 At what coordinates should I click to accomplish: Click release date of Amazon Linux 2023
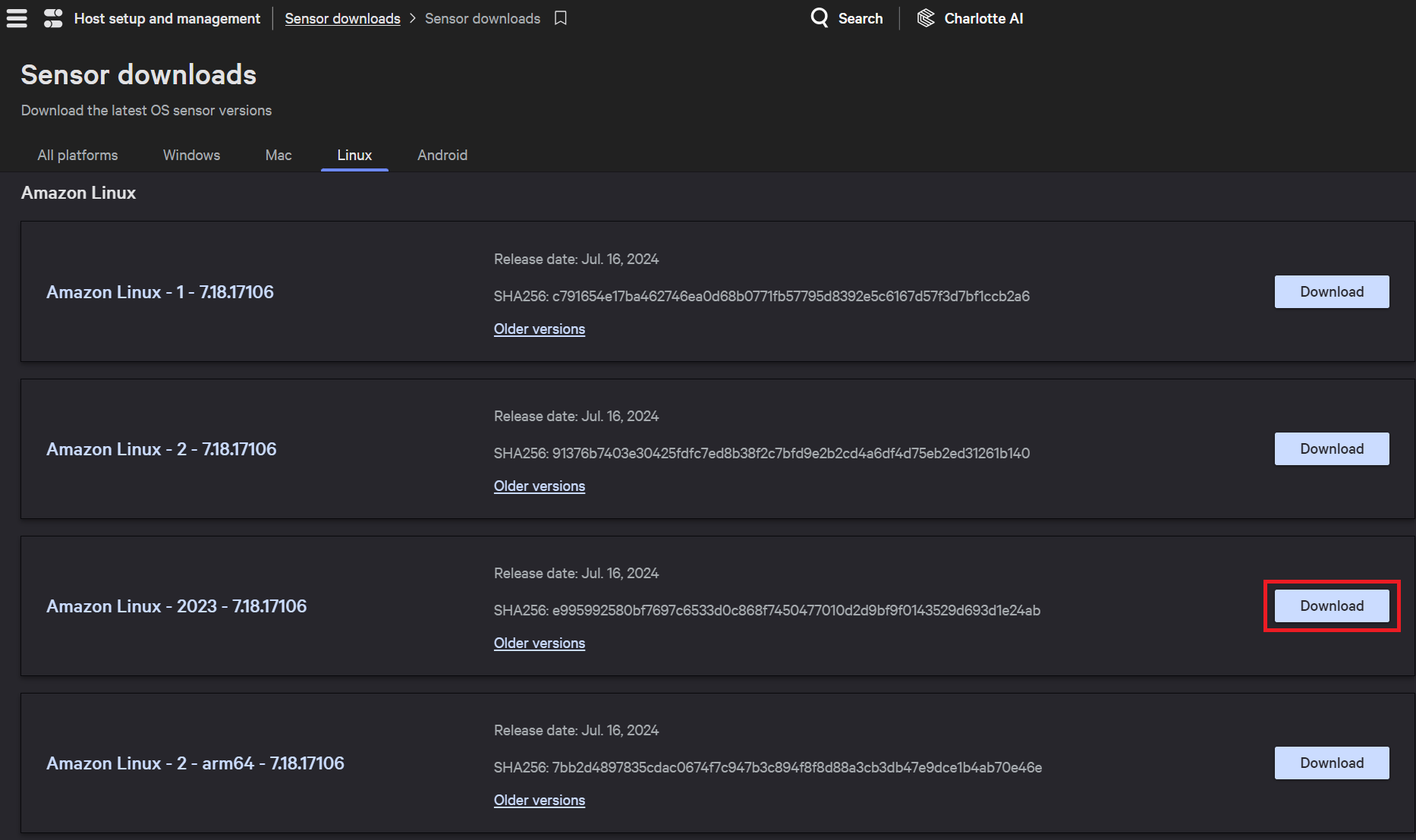(577, 573)
